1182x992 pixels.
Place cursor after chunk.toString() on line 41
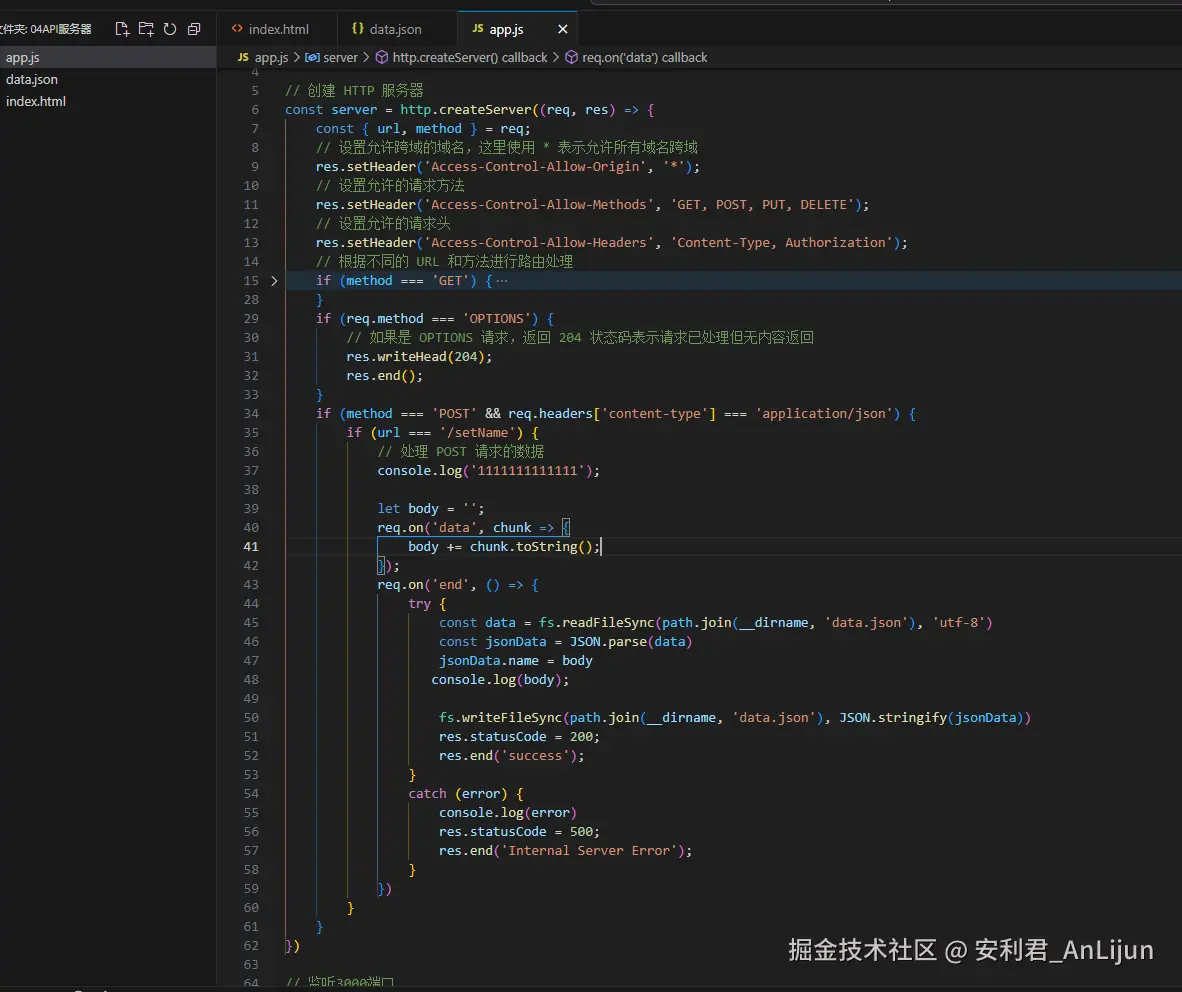click(600, 547)
